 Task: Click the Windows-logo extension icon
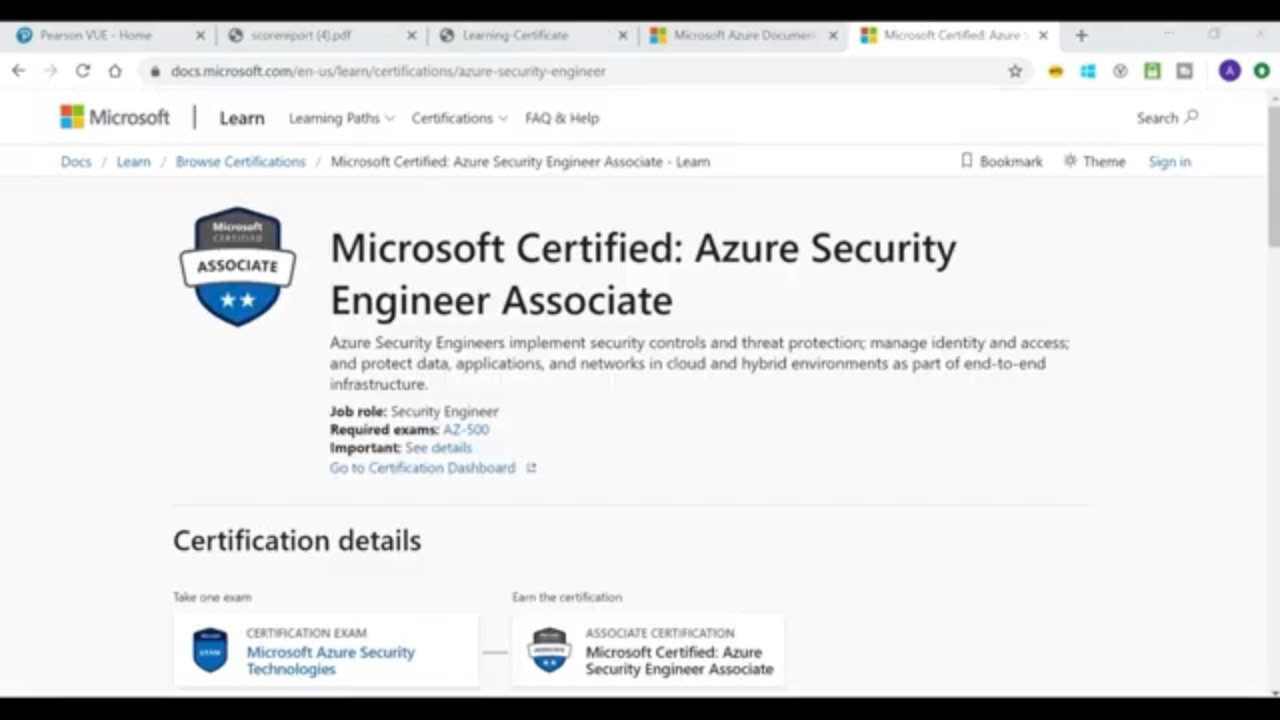(1088, 71)
